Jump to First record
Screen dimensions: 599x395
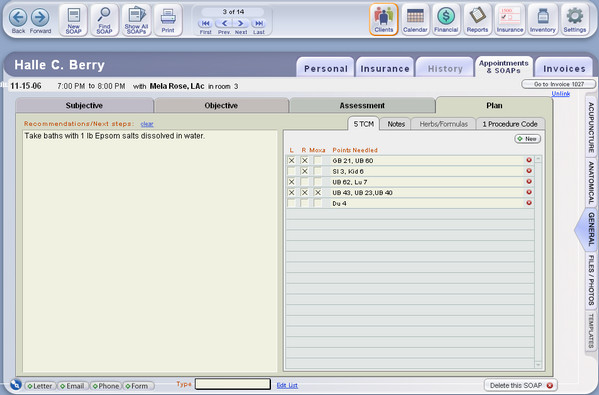[206, 23]
